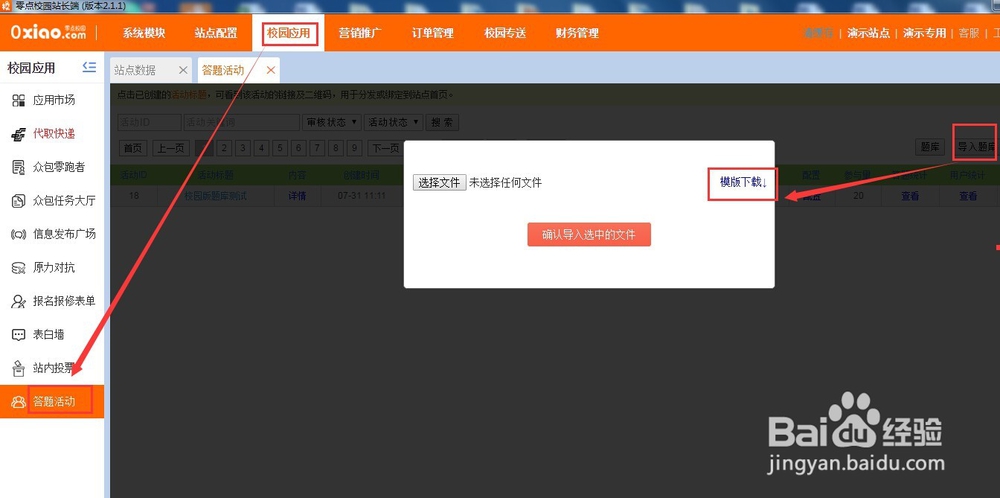This screenshot has width=1000, height=498.
Task: Open the 校园专送 menu
Action: coord(505,33)
